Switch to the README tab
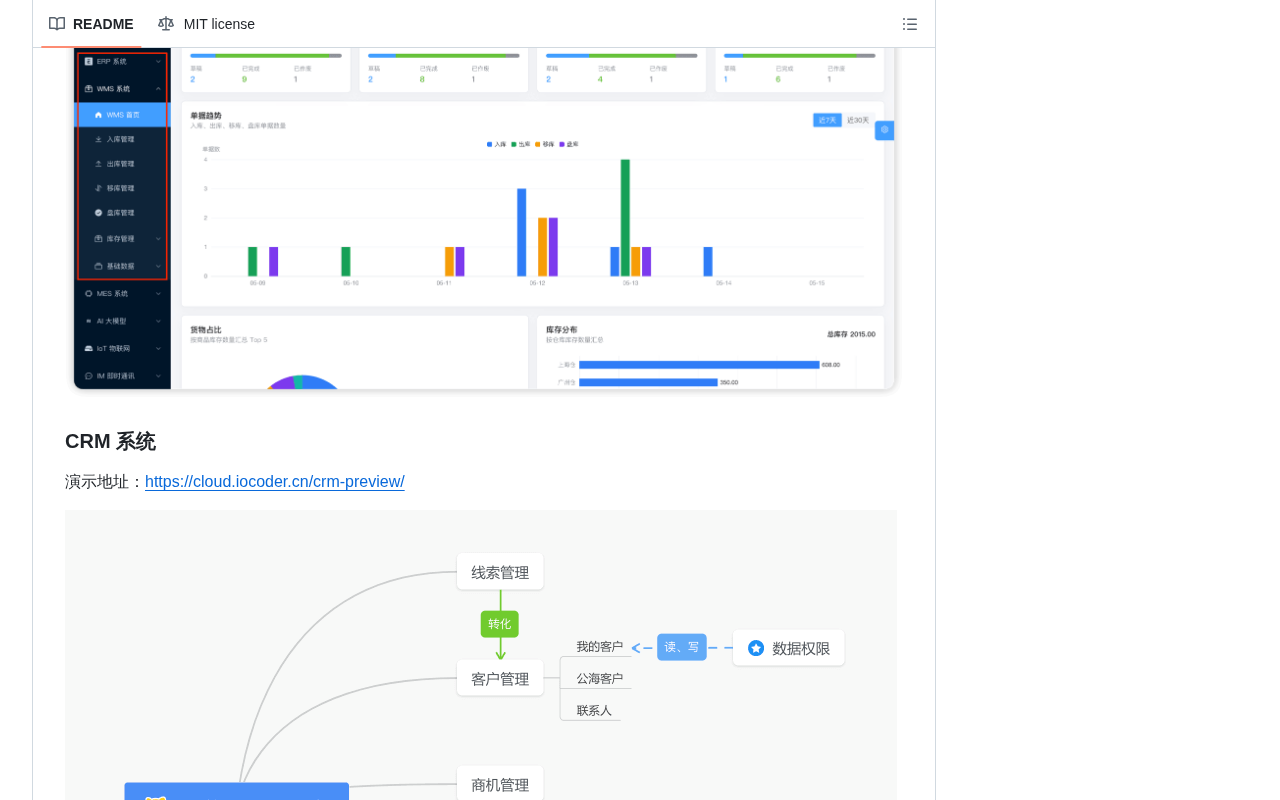 click(x=91, y=24)
